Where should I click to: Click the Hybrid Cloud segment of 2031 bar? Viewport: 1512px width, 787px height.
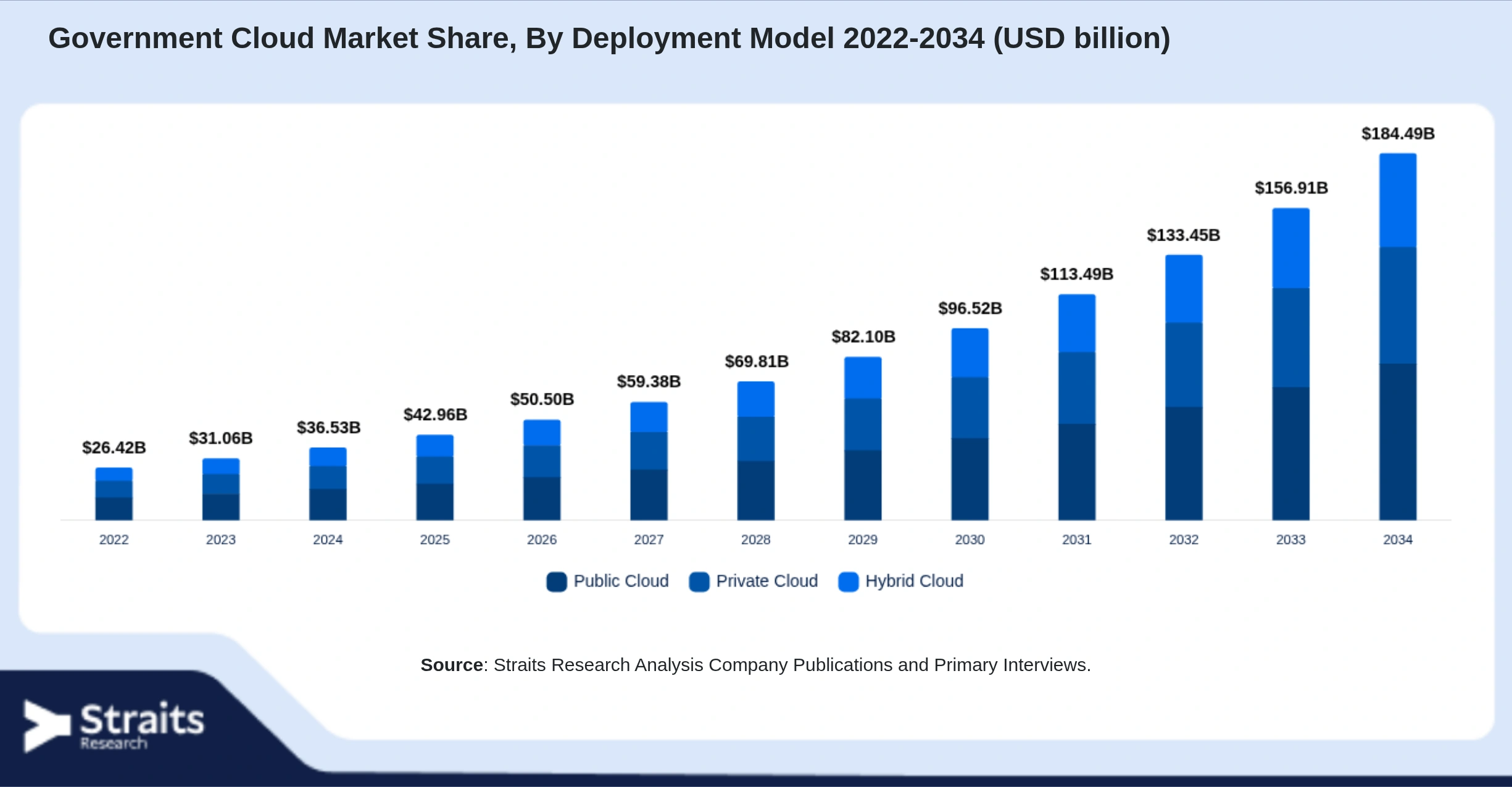[x=1077, y=323]
